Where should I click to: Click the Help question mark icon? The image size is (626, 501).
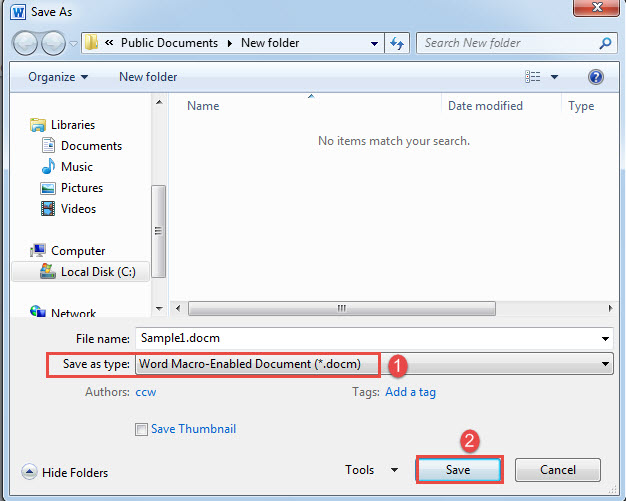(x=596, y=77)
